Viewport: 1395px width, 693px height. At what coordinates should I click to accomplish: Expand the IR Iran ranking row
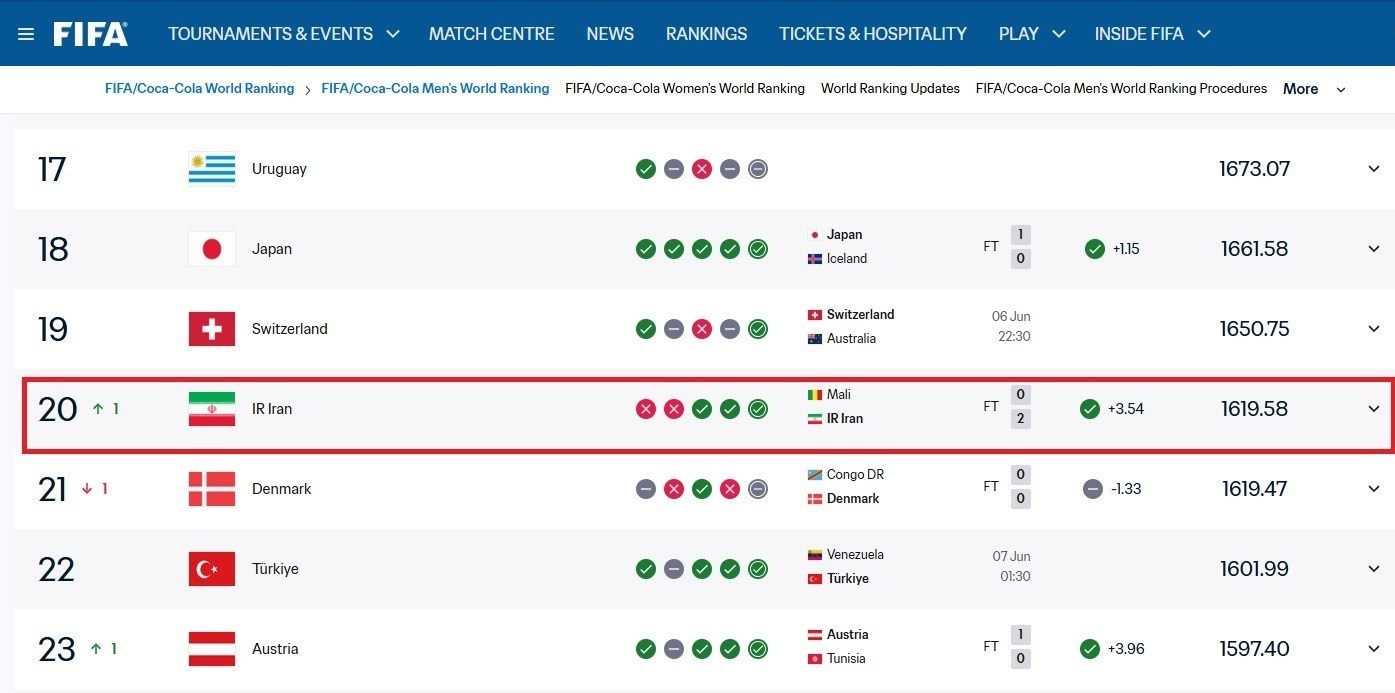tap(1374, 409)
